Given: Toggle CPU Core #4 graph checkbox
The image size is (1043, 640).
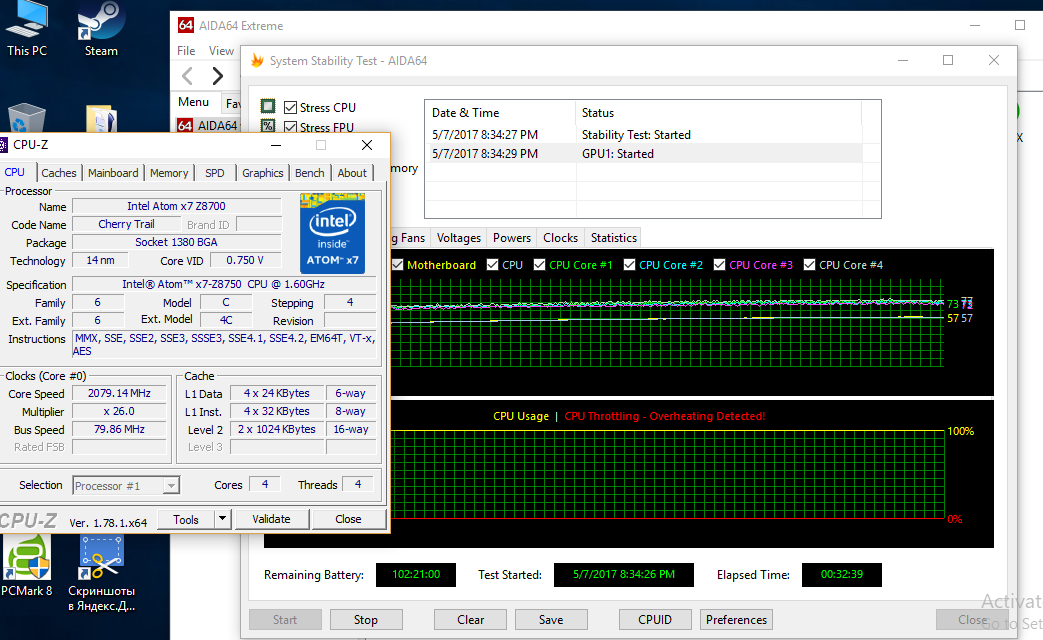Looking at the screenshot, I should tap(810, 265).
